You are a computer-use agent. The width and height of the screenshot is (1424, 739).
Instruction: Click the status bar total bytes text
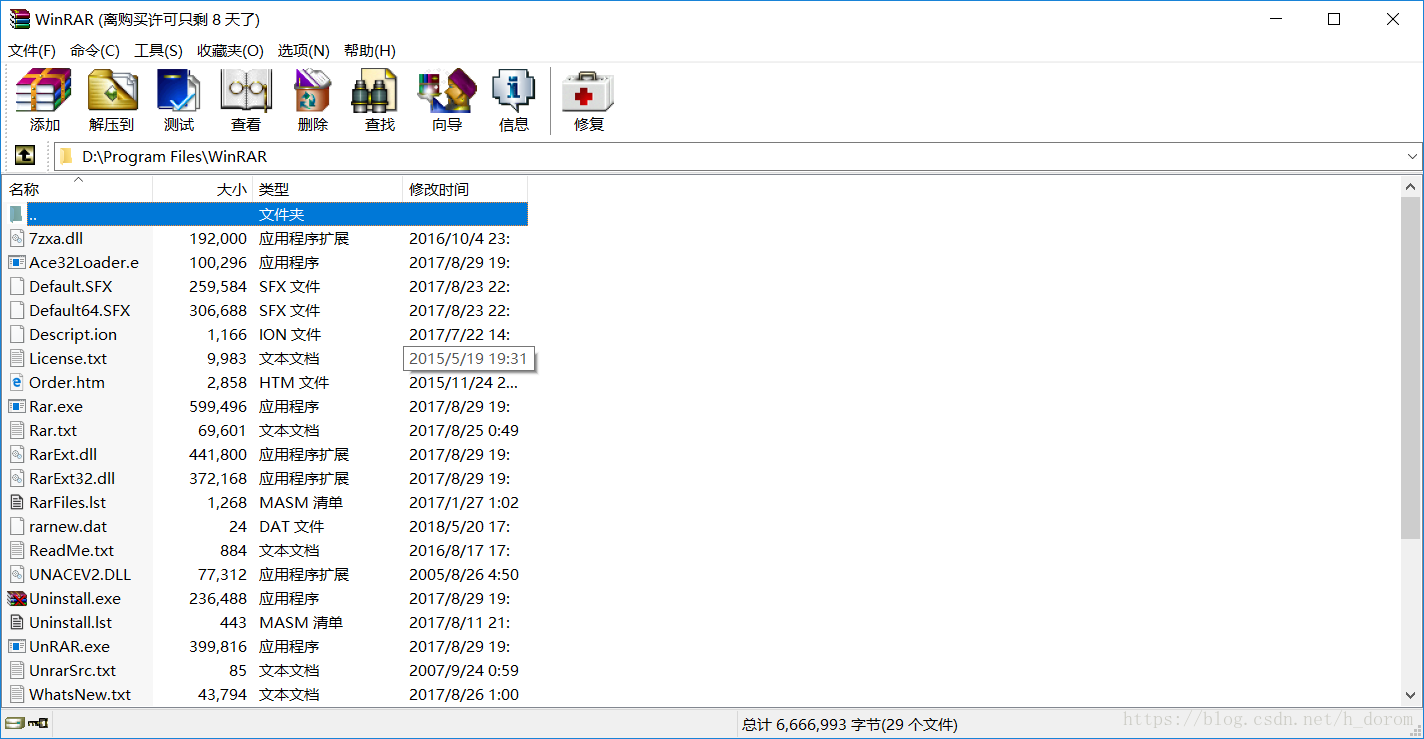pyautogui.click(x=850, y=724)
